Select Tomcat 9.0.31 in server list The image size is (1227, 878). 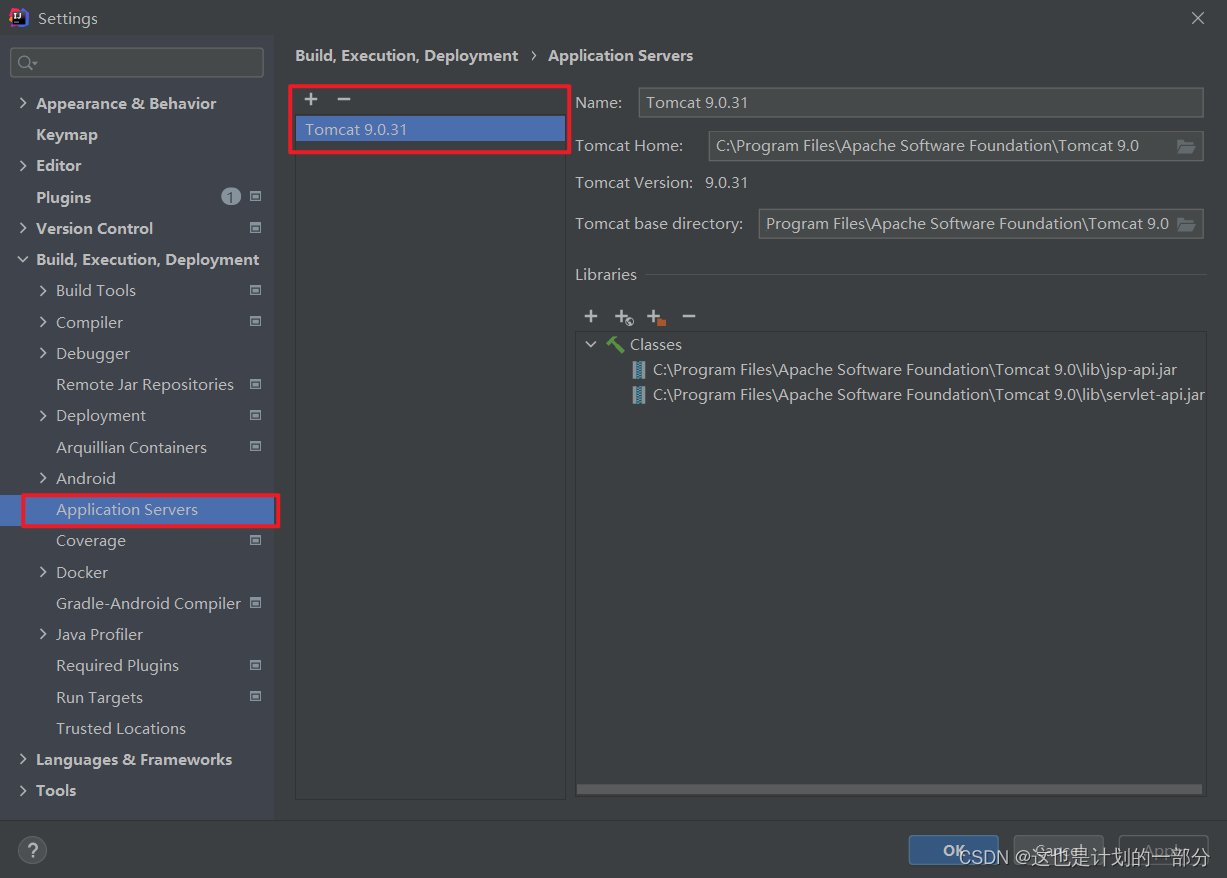[x=430, y=129]
